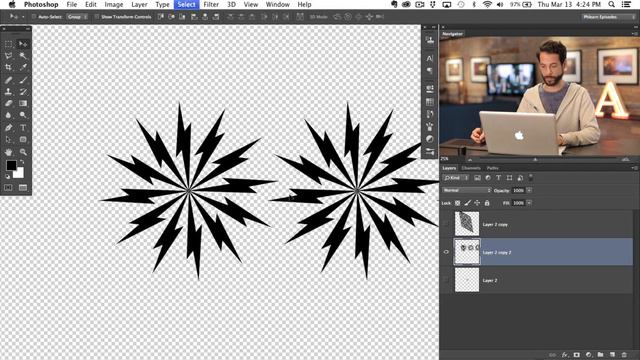
Task: Open the Layer menu
Action: [139, 4]
